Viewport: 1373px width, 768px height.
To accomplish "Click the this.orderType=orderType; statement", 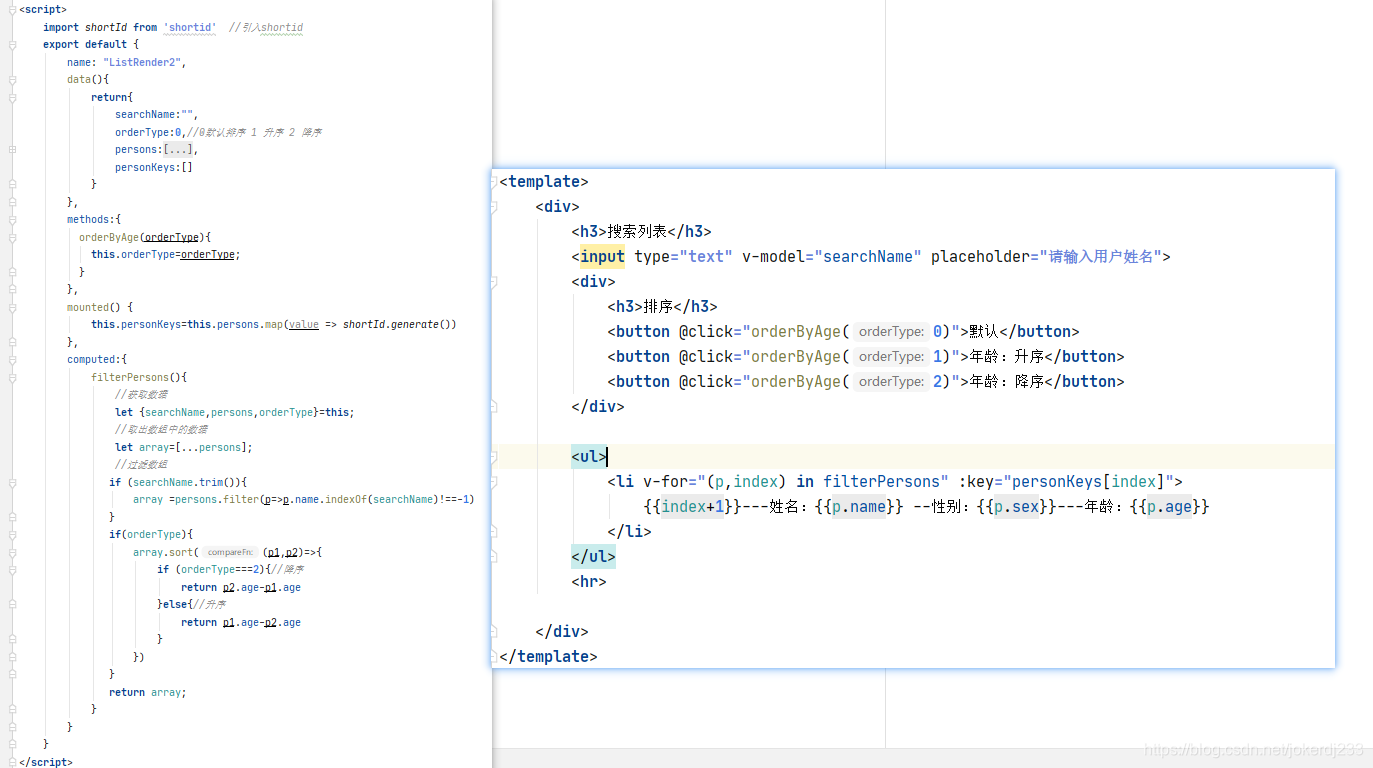I will (166, 255).
